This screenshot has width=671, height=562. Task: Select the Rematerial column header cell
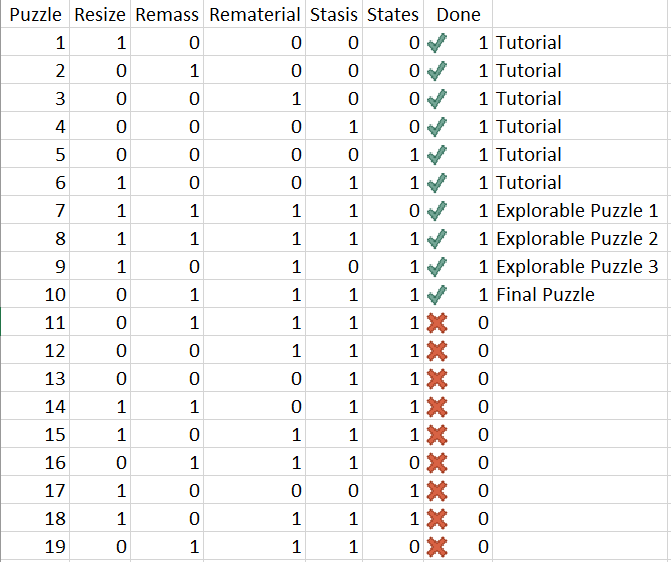(x=255, y=15)
